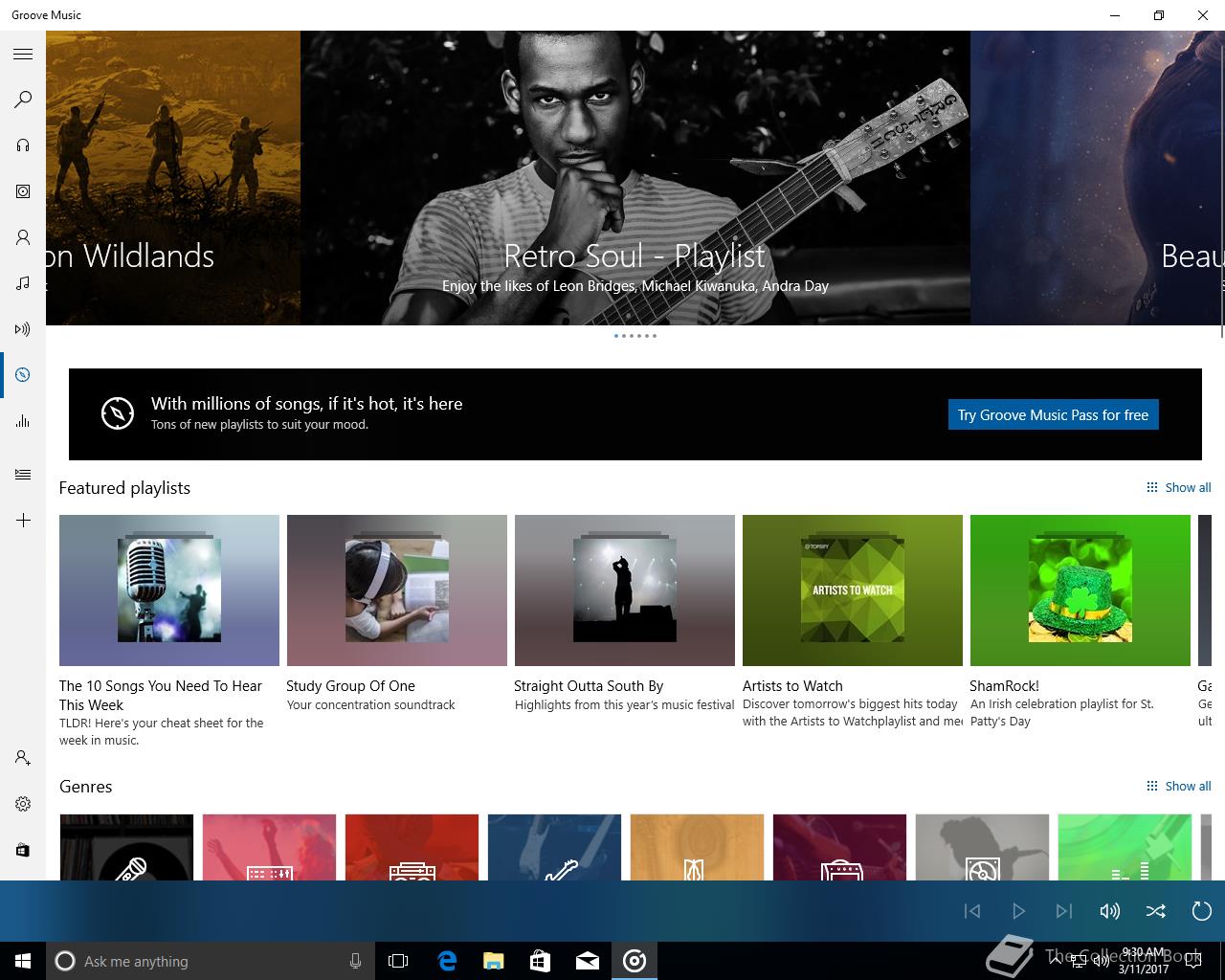
Task: Open the hamburger navigation menu
Action: pyautogui.click(x=23, y=54)
